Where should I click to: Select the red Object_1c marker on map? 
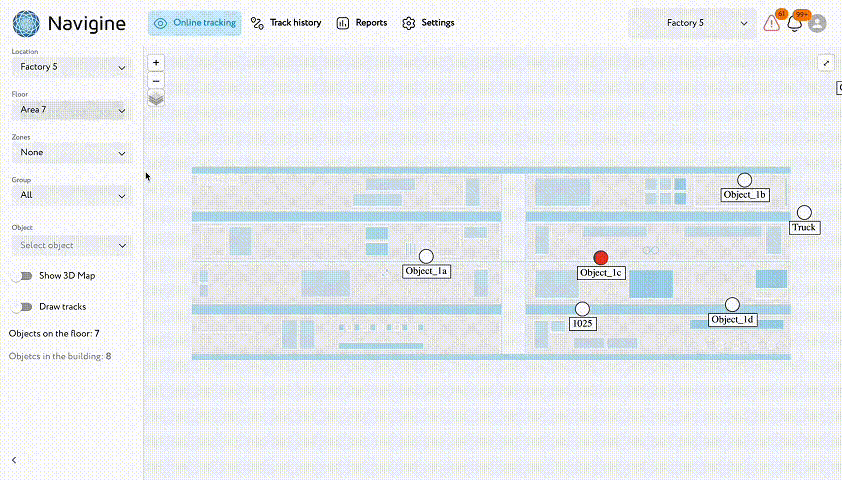(601, 258)
